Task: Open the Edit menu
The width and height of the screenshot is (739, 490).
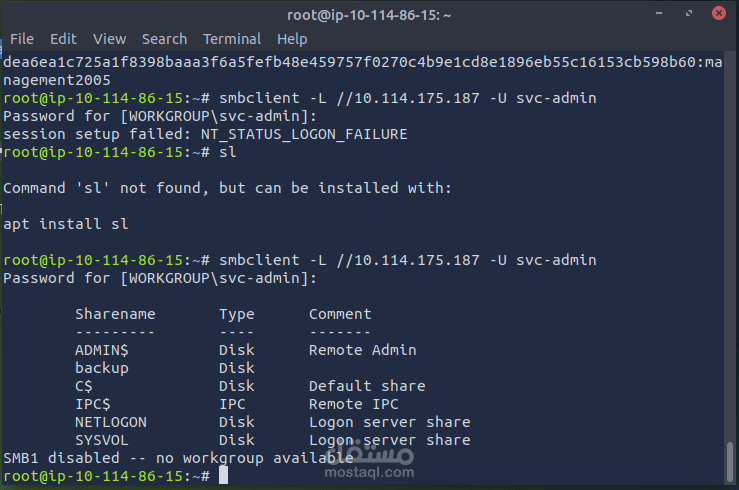Action: click(63, 39)
